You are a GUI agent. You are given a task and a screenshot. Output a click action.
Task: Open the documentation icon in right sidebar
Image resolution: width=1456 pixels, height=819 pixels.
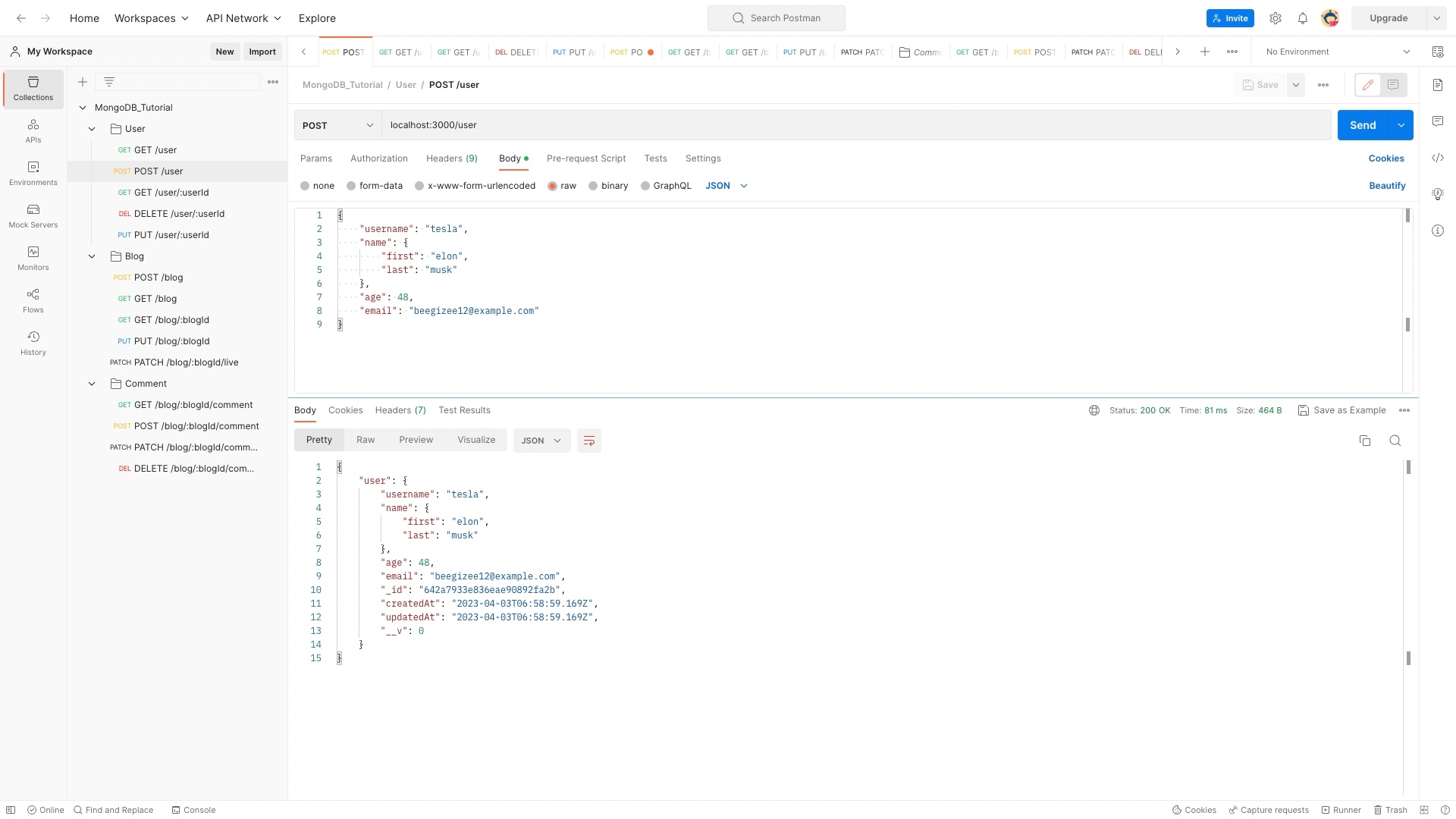pos(1438,85)
